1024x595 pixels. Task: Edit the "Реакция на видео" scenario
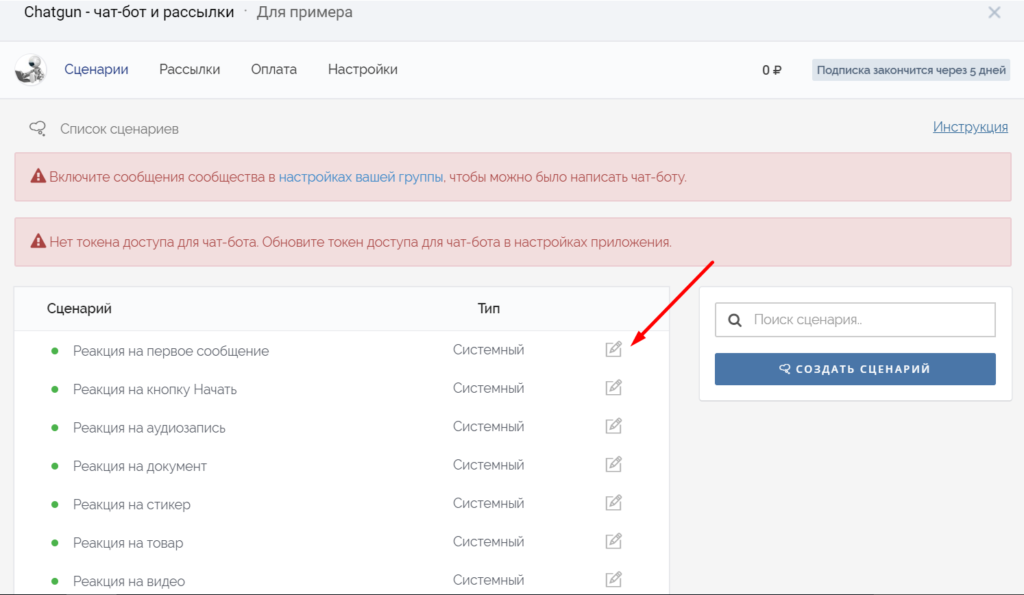[613, 579]
